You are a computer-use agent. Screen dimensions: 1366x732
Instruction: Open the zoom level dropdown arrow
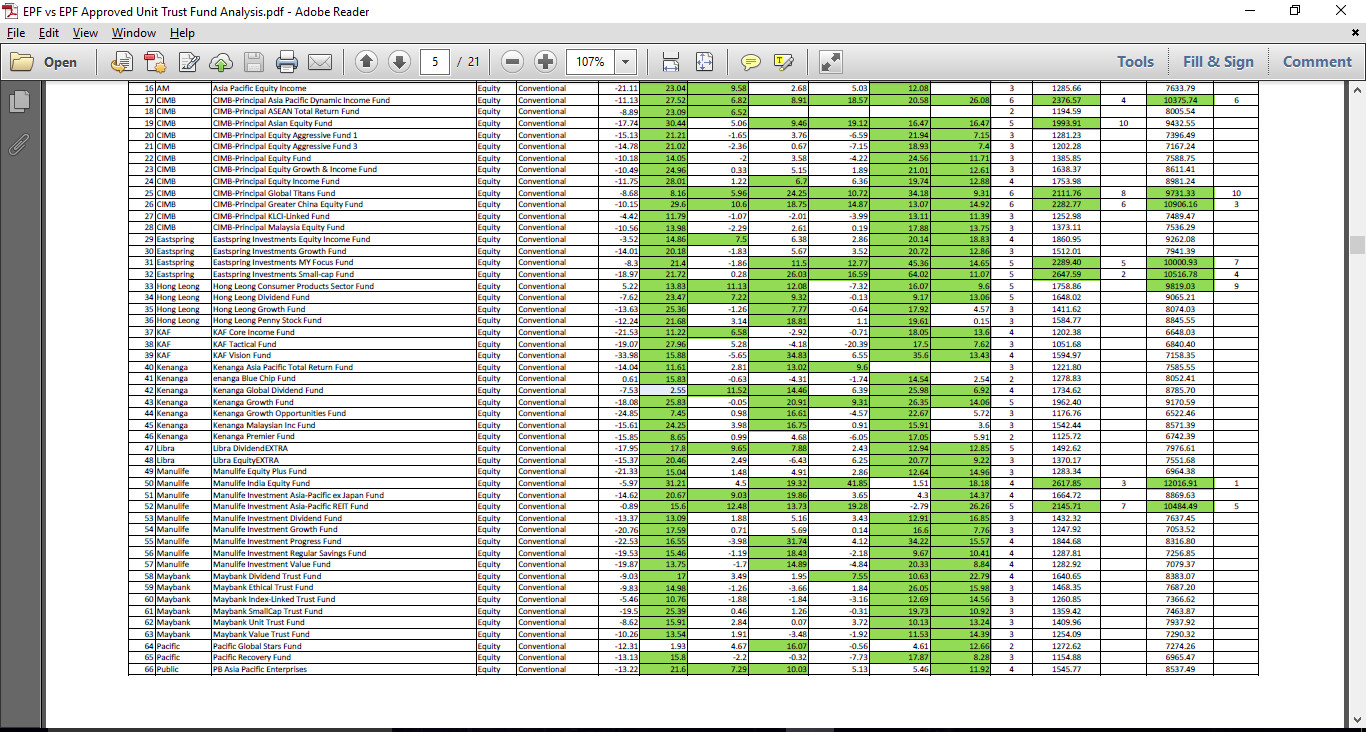[x=626, y=62]
